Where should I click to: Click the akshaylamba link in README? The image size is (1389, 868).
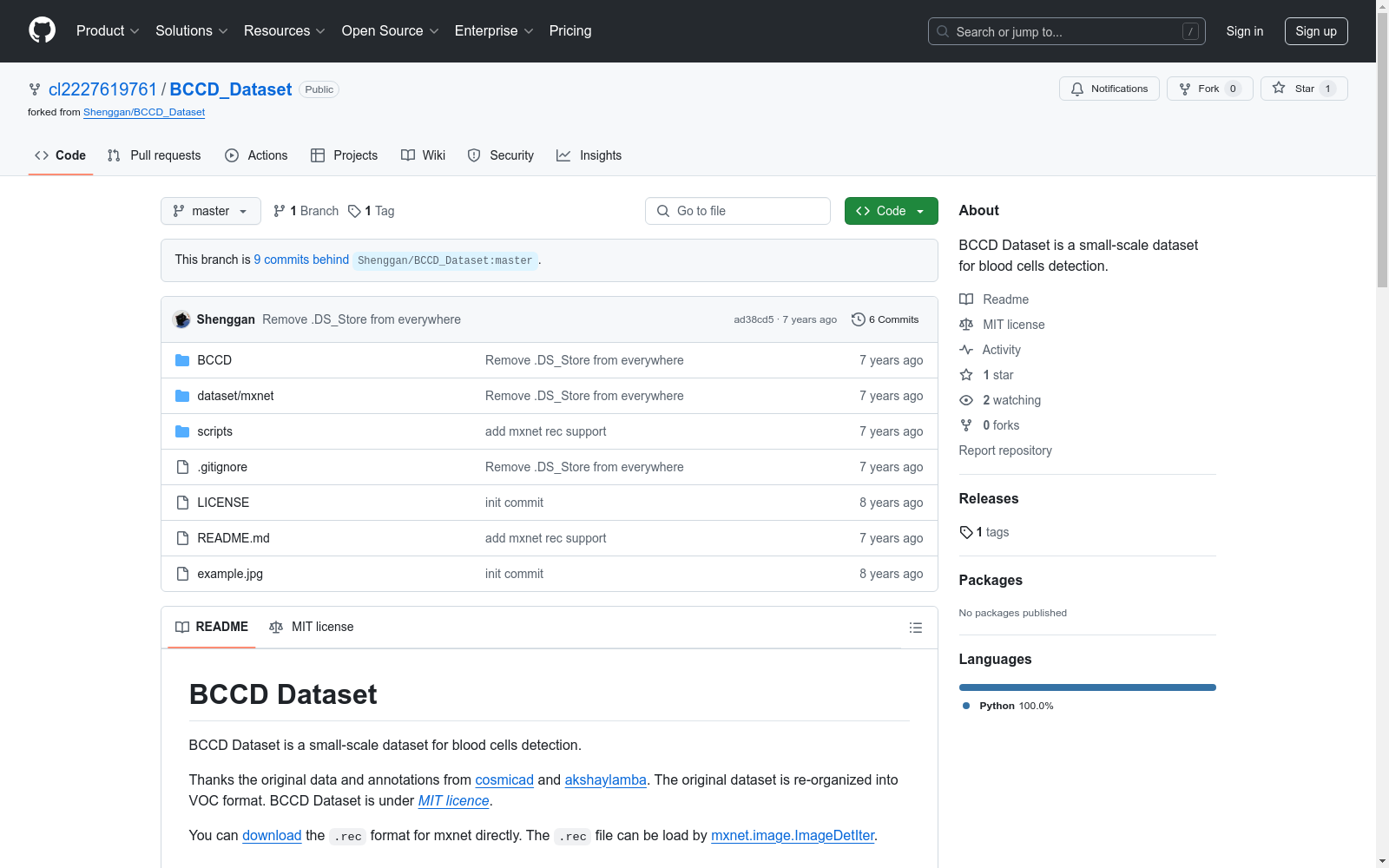coord(605,779)
